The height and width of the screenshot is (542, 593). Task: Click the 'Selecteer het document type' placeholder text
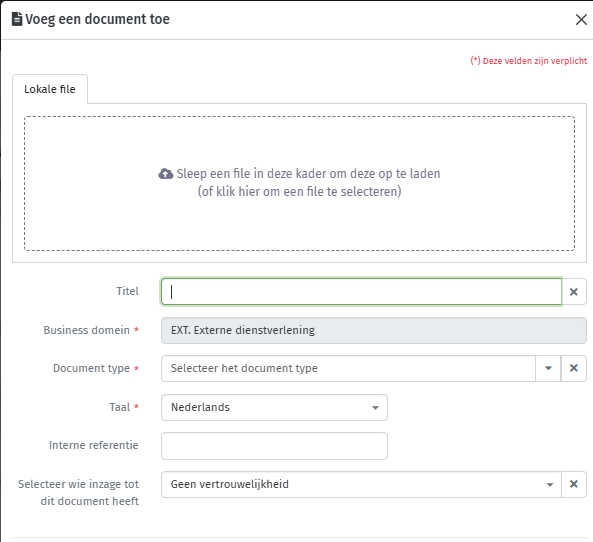244,368
